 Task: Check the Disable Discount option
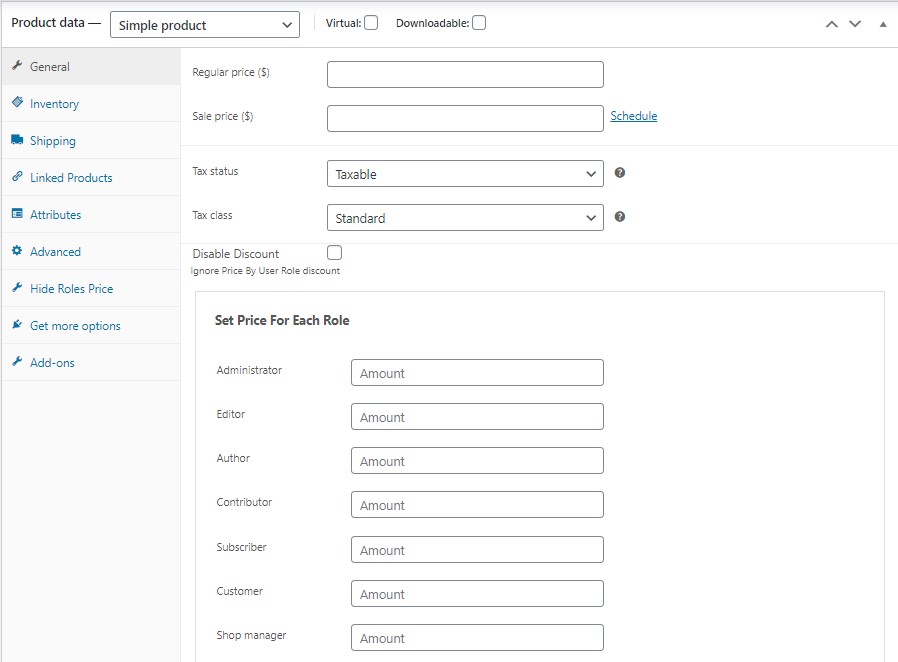point(334,252)
